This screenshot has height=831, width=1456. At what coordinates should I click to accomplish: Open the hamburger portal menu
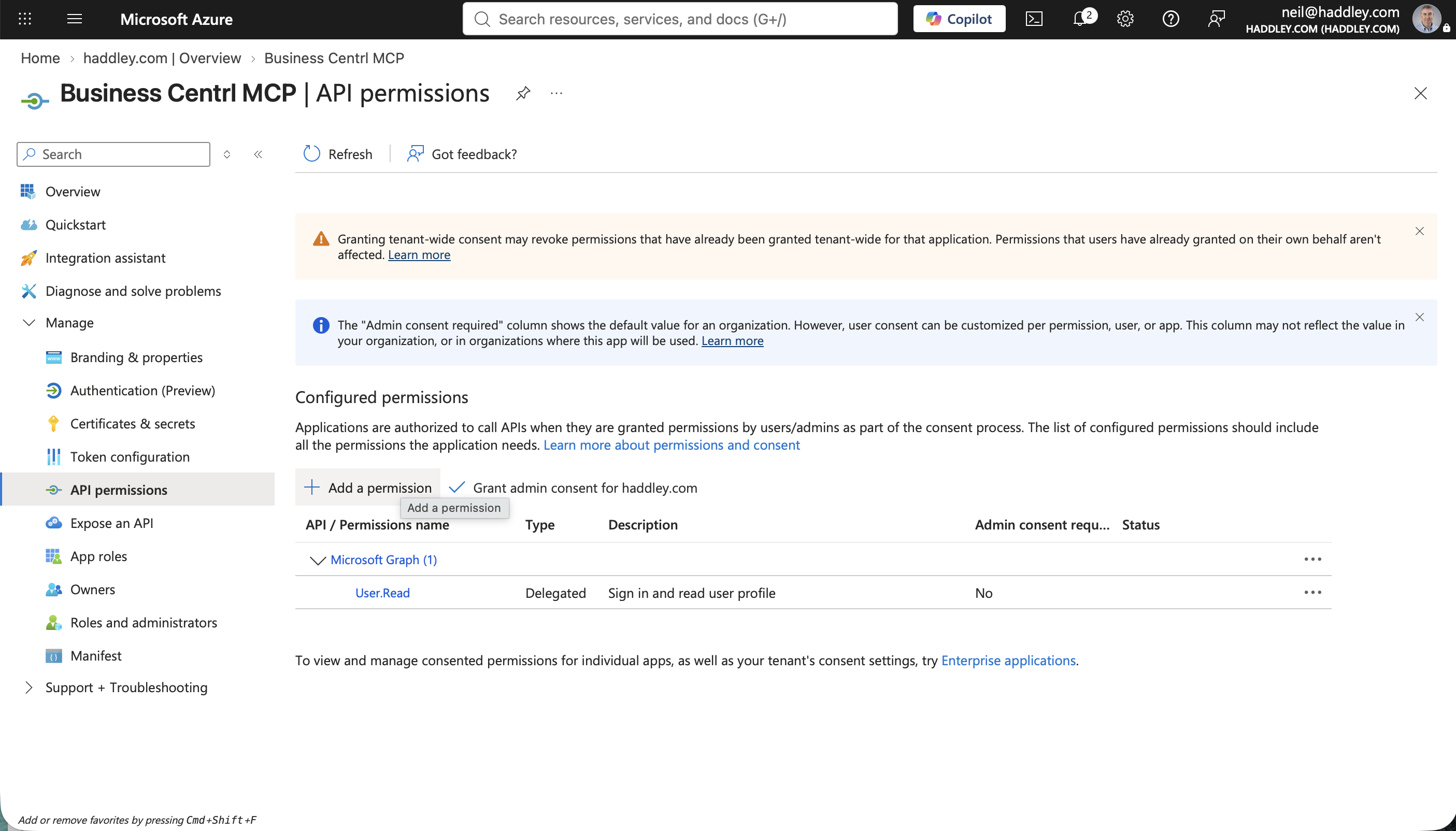(x=74, y=19)
